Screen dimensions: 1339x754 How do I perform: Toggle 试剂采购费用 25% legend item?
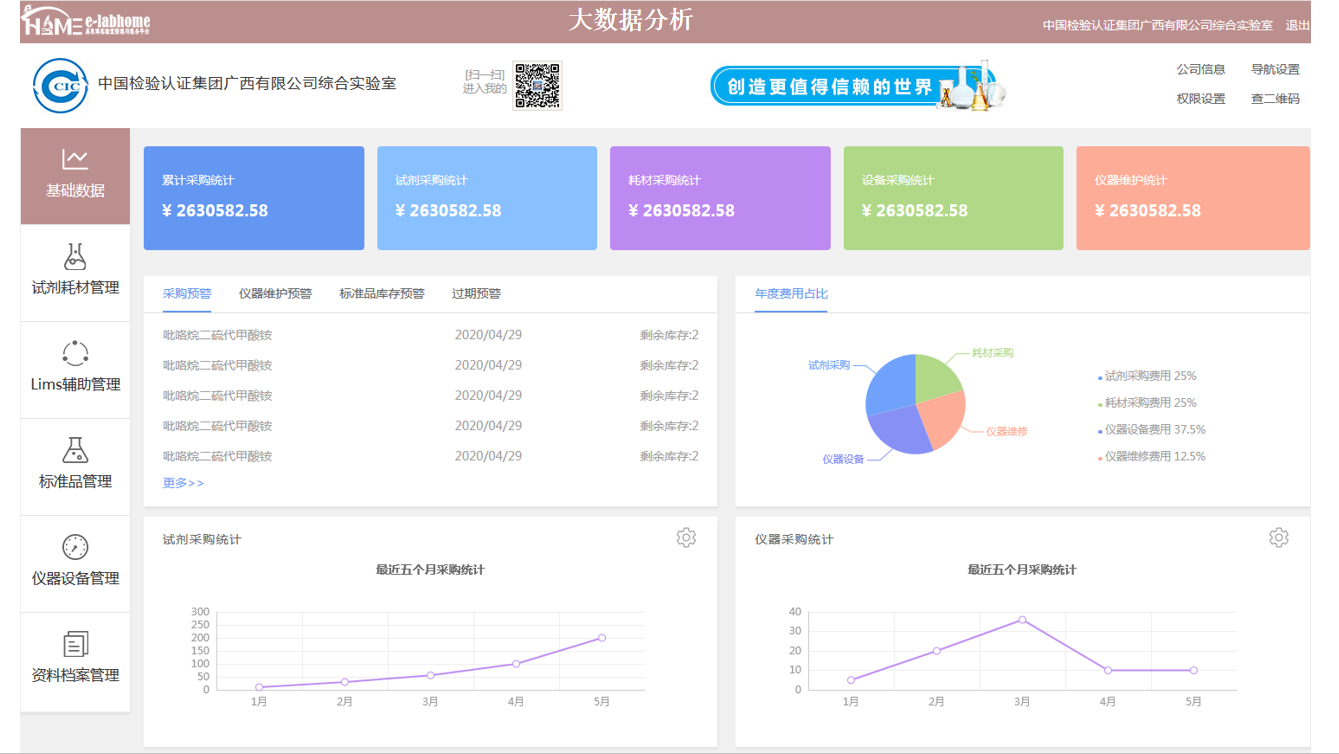click(1150, 377)
